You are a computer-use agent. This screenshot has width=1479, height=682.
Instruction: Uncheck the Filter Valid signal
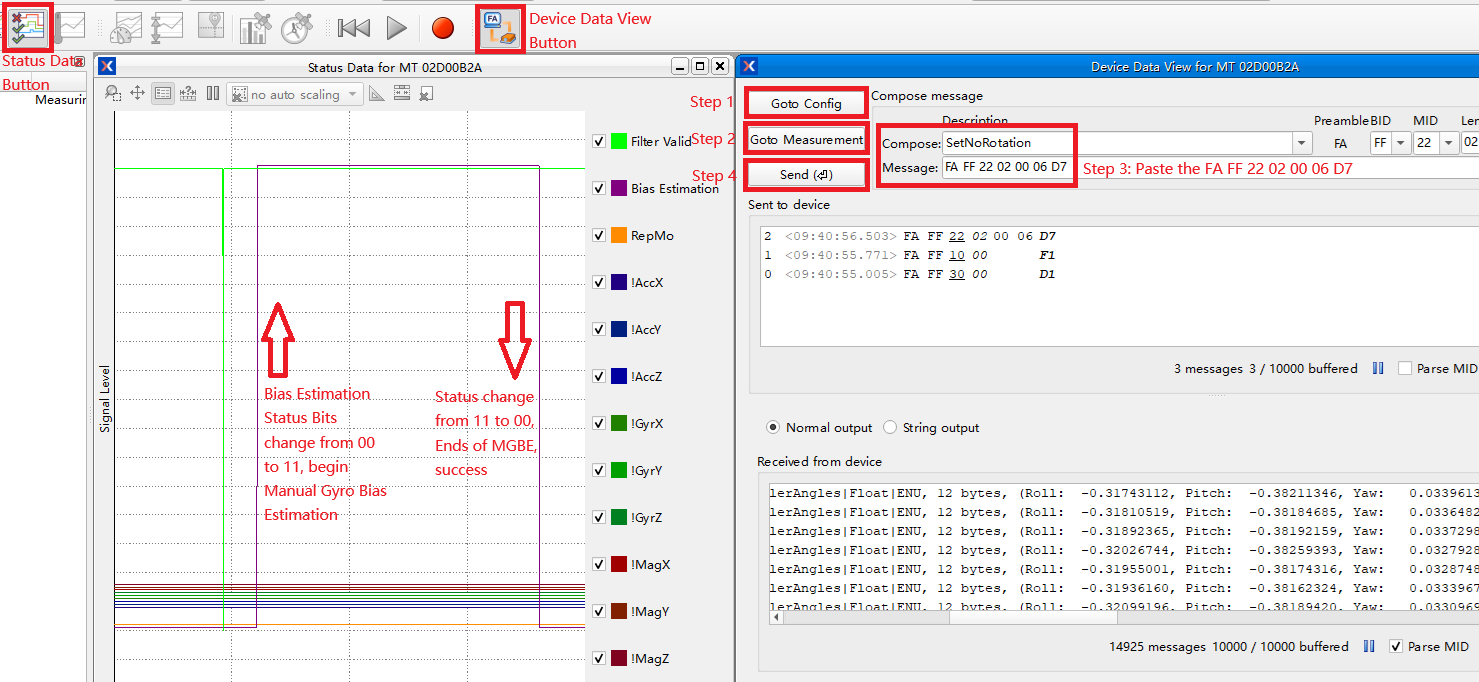click(598, 140)
